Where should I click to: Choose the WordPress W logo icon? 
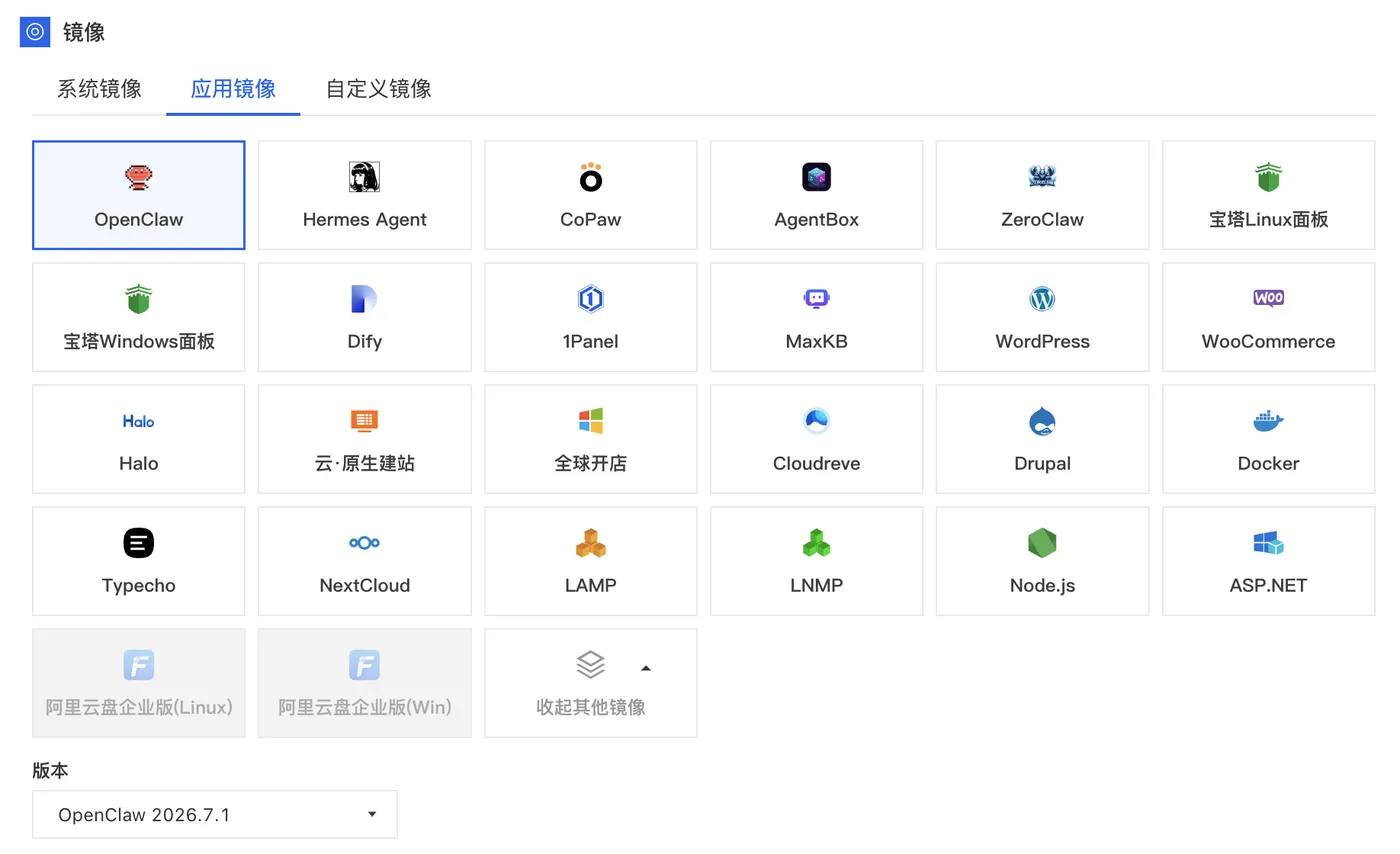point(1042,299)
